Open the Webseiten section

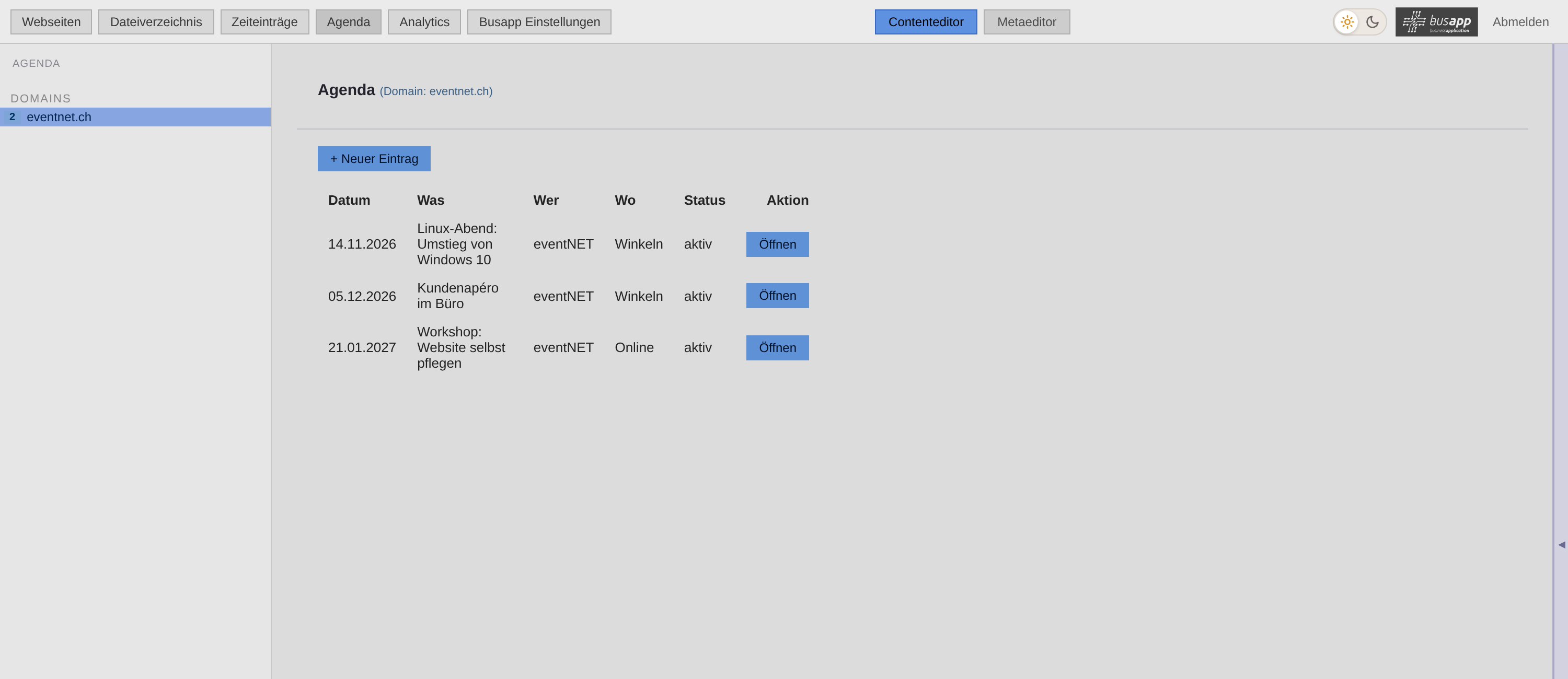coord(51,22)
